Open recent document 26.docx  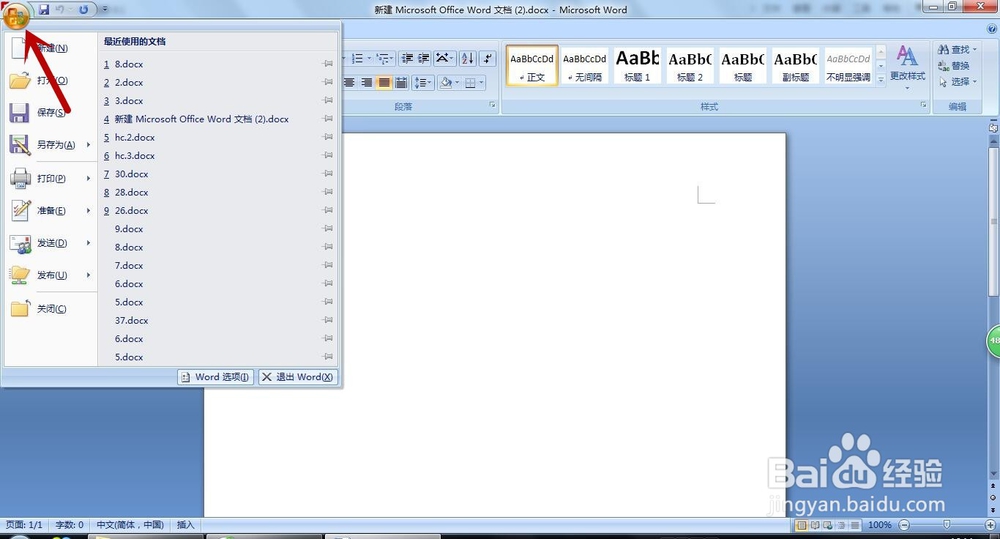(x=219, y=210)
